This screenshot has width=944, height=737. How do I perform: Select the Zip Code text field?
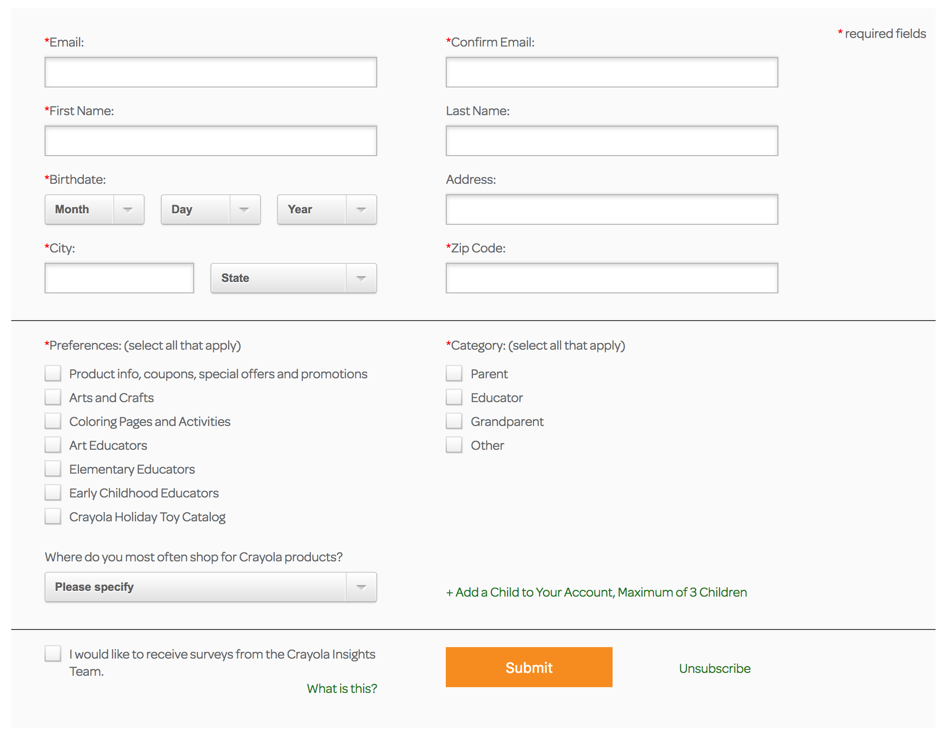coord(611,278)
